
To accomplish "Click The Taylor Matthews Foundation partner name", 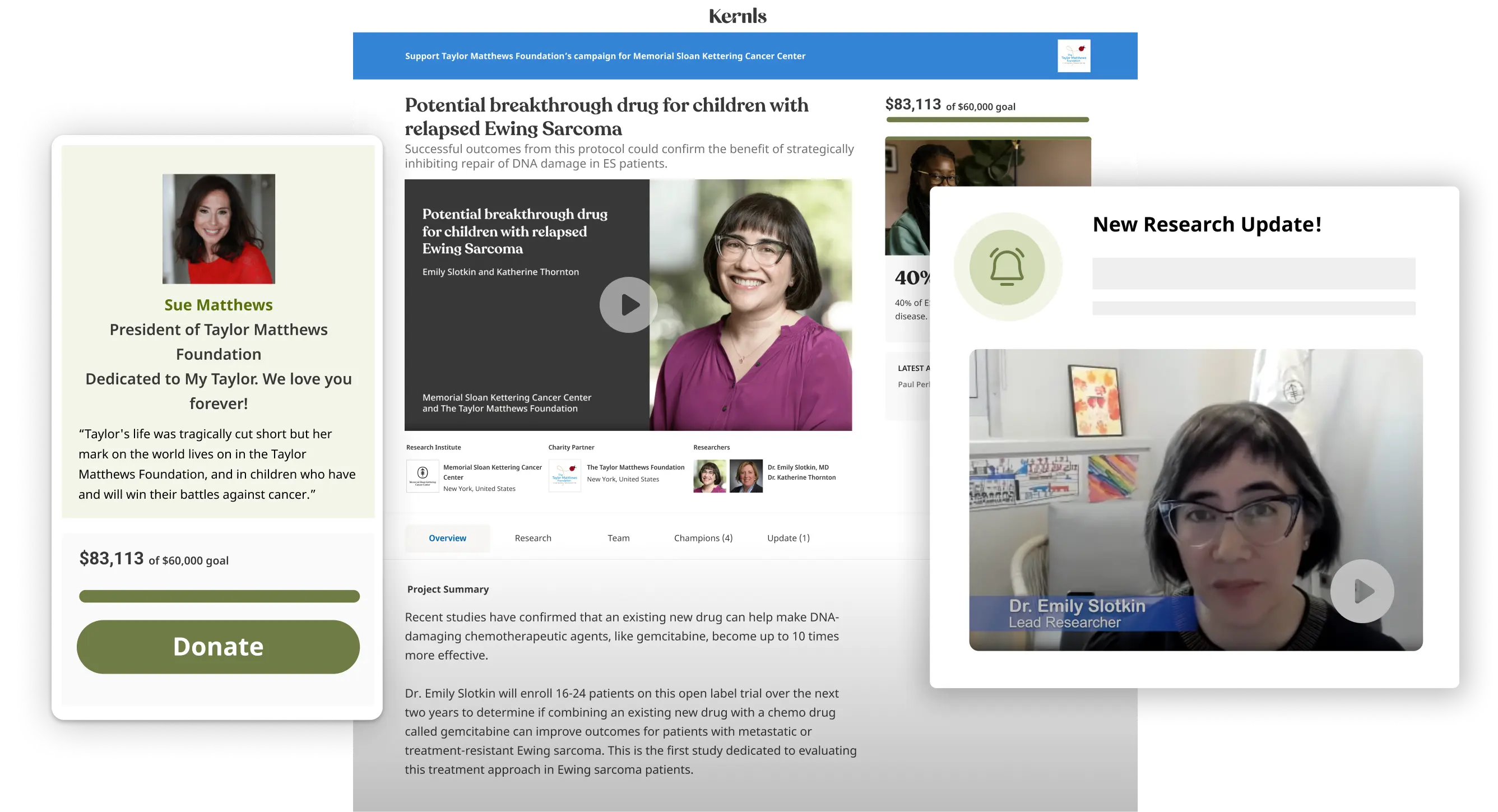I will pos(636,467).
